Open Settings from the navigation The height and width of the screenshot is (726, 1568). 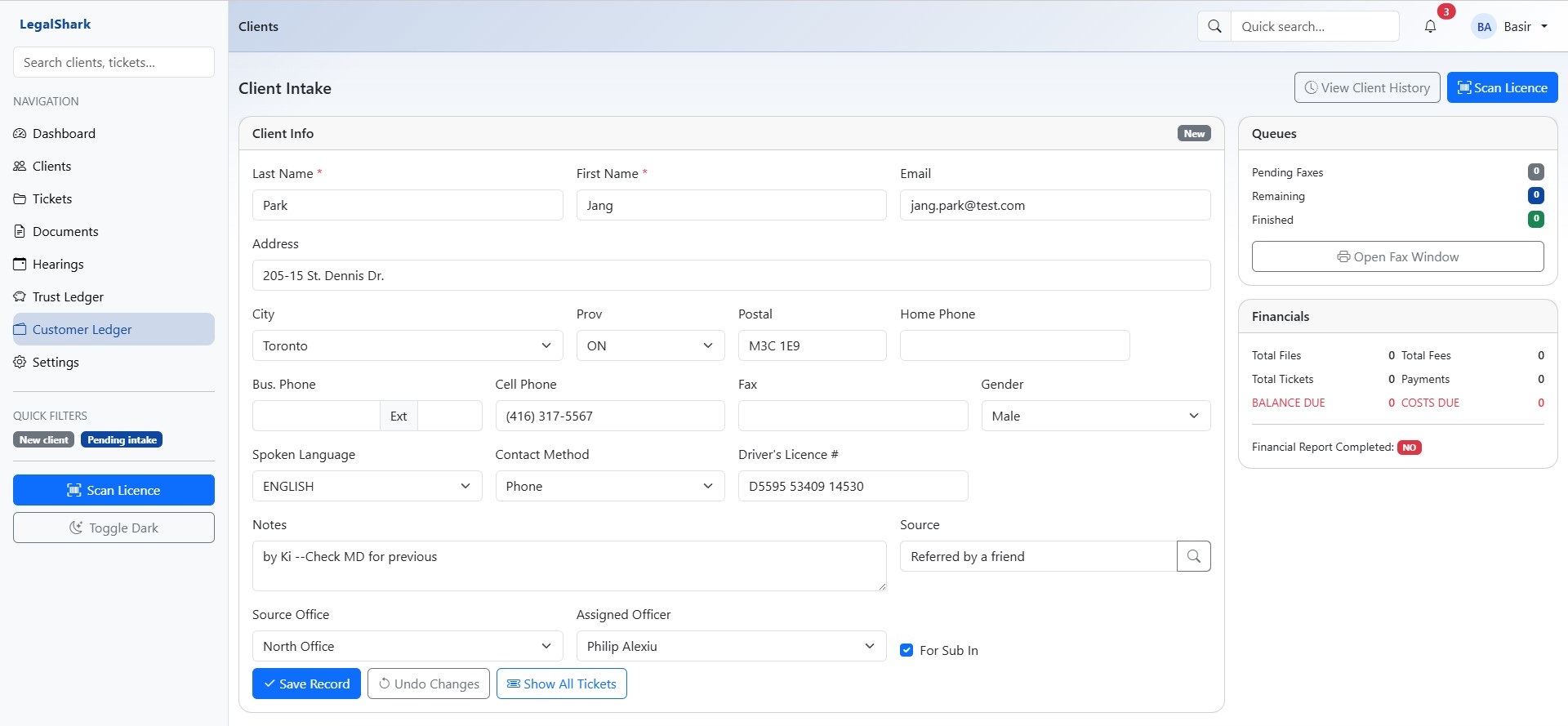click(56, 362)
